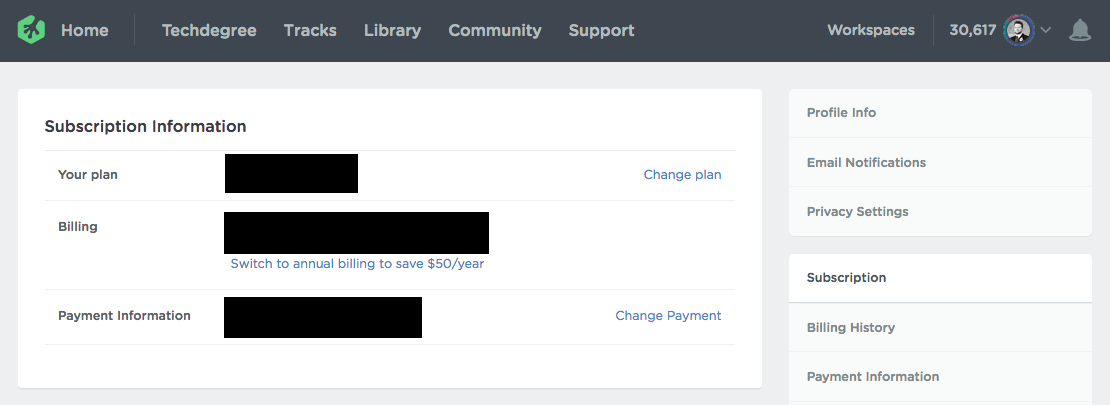Click the user profile avatar picture
The image size is (1110, 405).
coord(1019,30)
